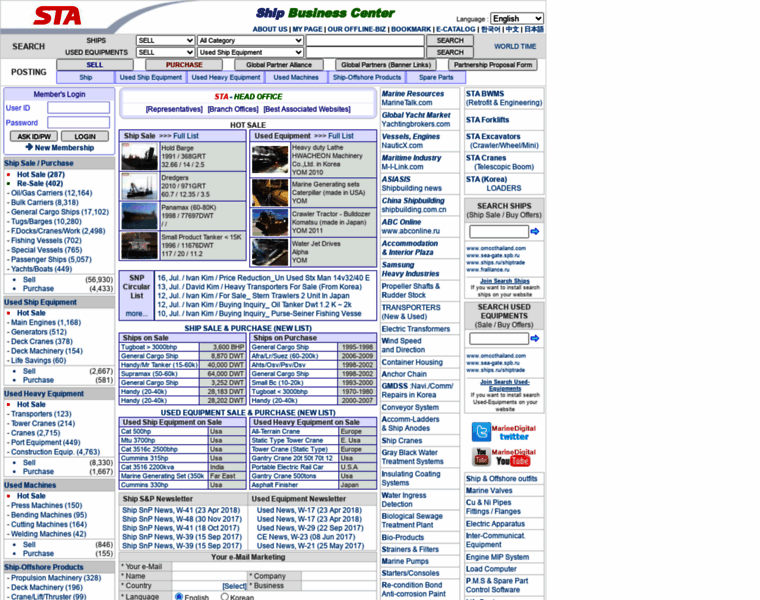Open the Used Ship Equipment dropdown

point(251,52)
